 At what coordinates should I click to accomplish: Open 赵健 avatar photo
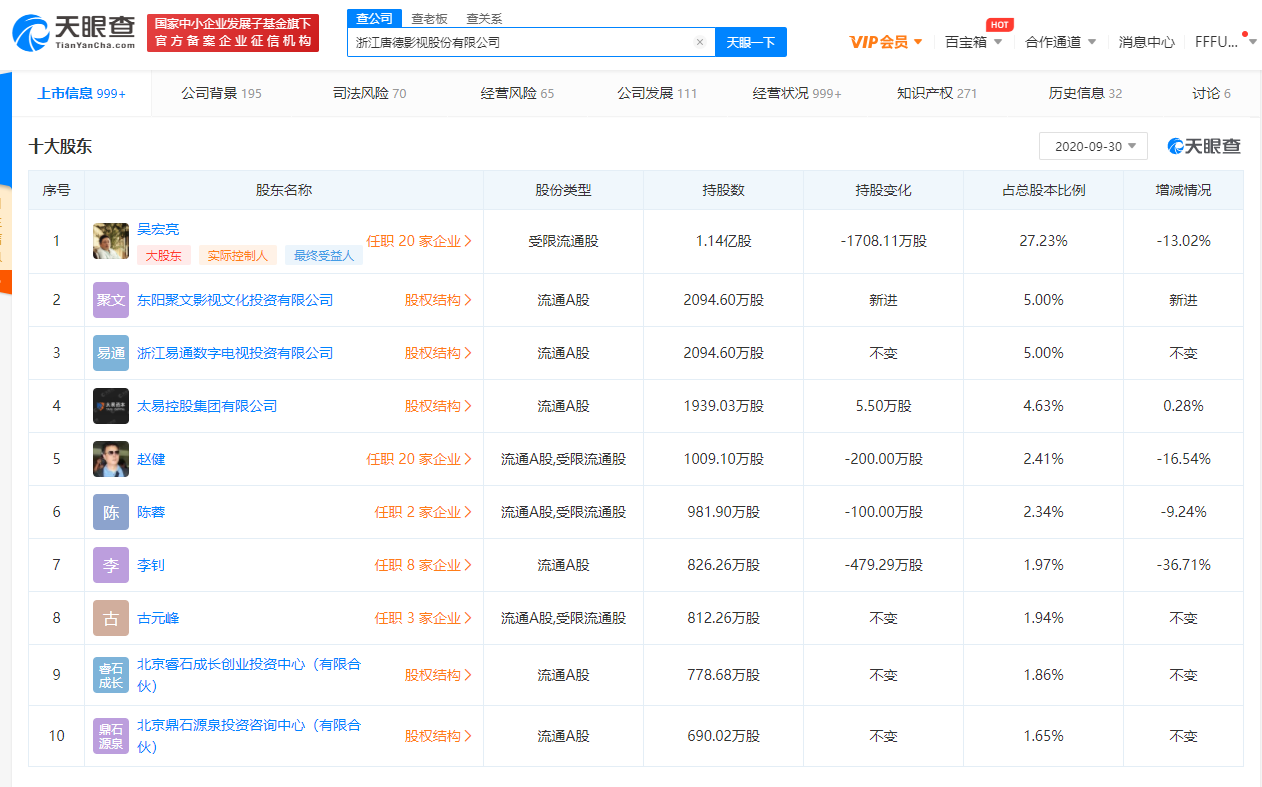pos(111,459)
